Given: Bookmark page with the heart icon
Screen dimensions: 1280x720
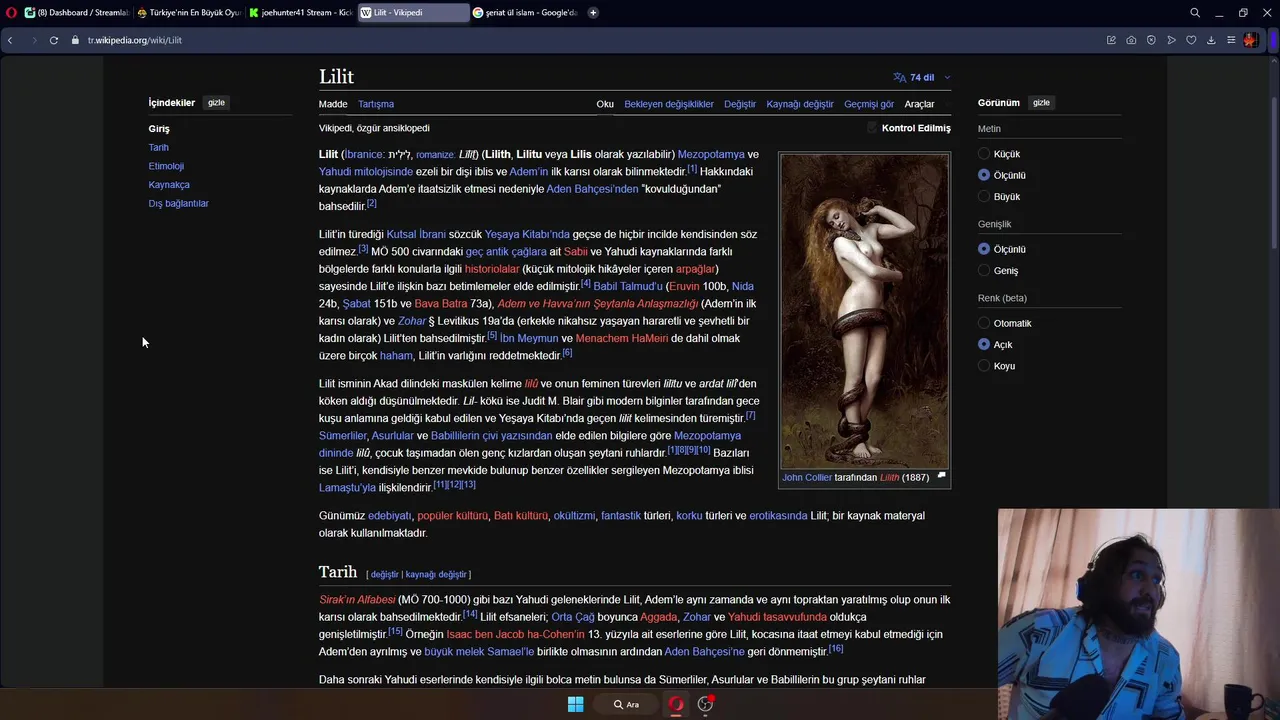Looking at the screenshot, I should (1191, 40).
